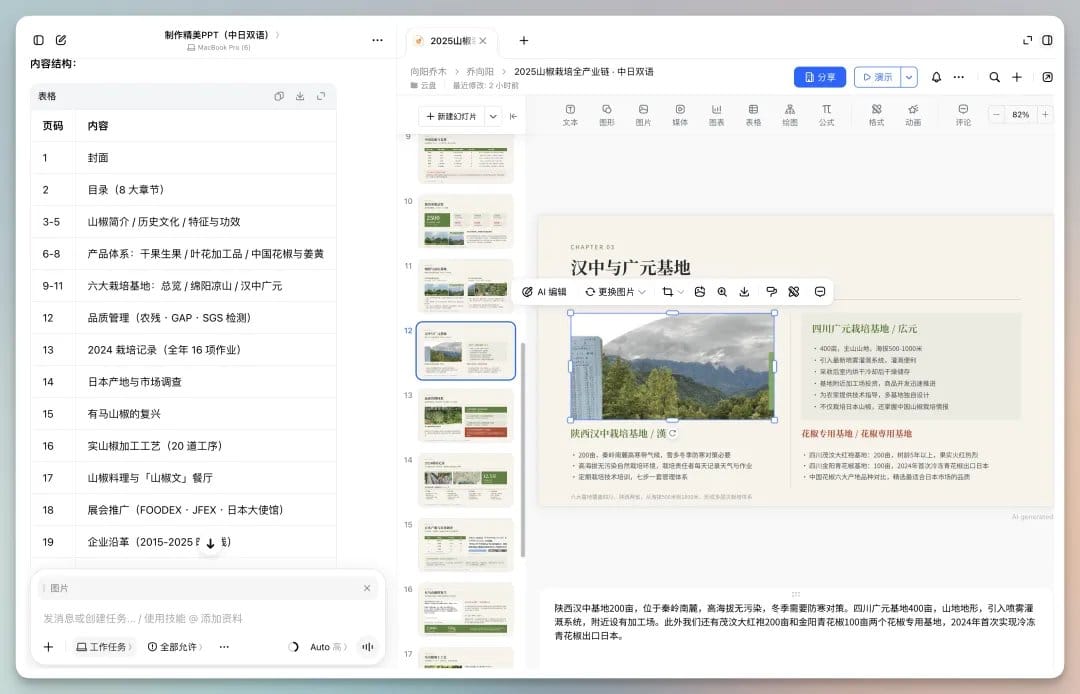This screenshot has height=694, width=1080.
Task: Insert an image with 图片 tool
Action: tap(643, 115)
